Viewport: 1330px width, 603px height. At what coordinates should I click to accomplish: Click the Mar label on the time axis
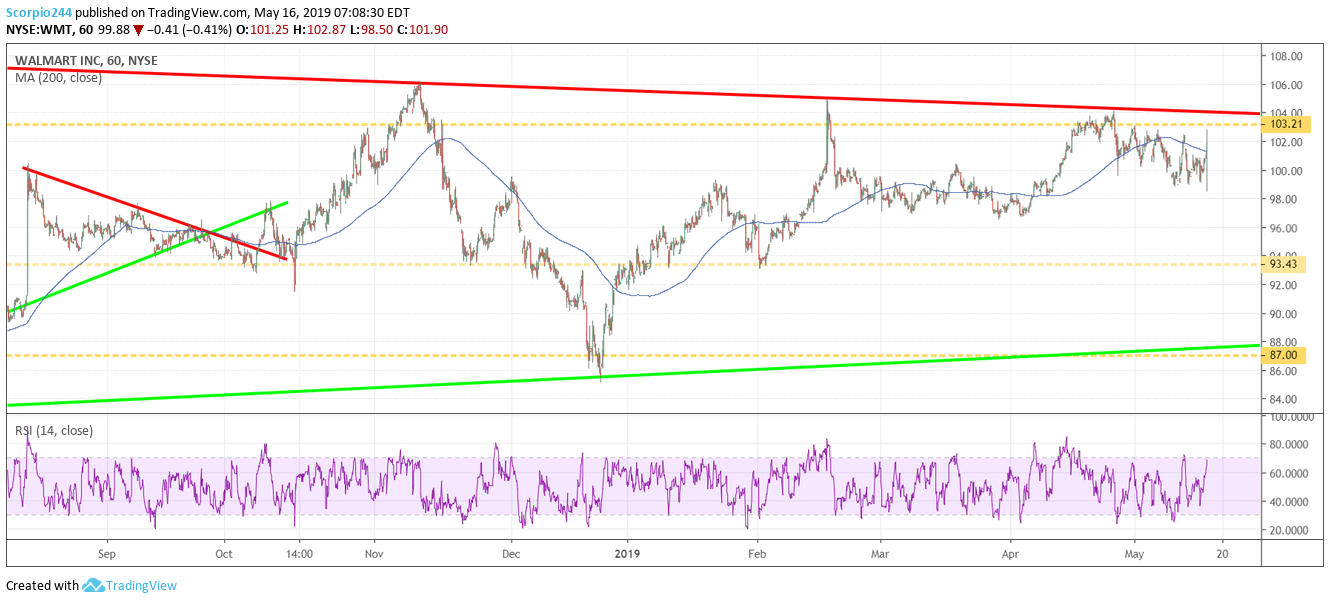pos(880,552)
